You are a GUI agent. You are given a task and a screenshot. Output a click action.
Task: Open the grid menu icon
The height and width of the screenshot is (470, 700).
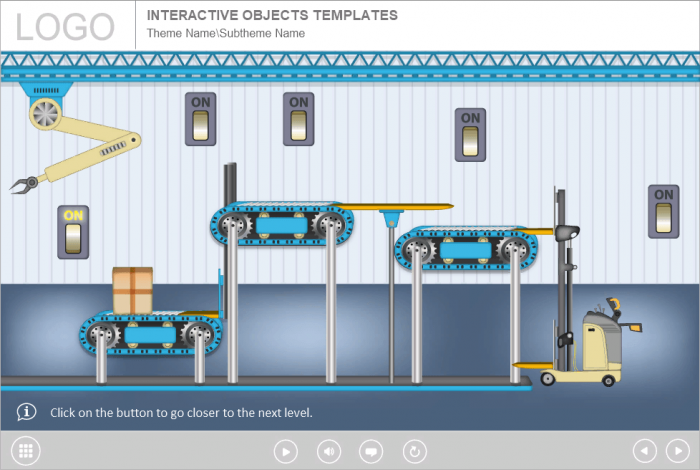click(x=26, y=451)
